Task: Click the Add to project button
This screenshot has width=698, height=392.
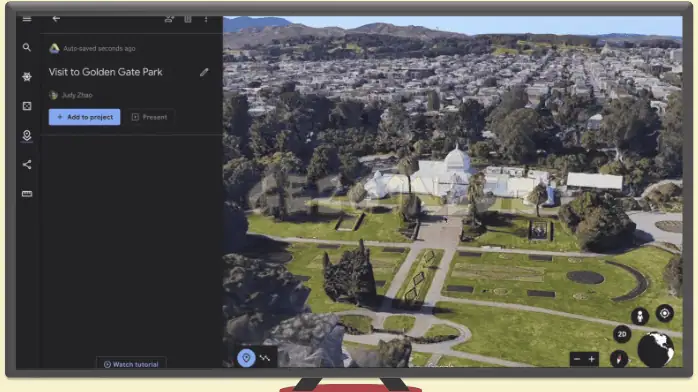Action: tap(85, 117)
